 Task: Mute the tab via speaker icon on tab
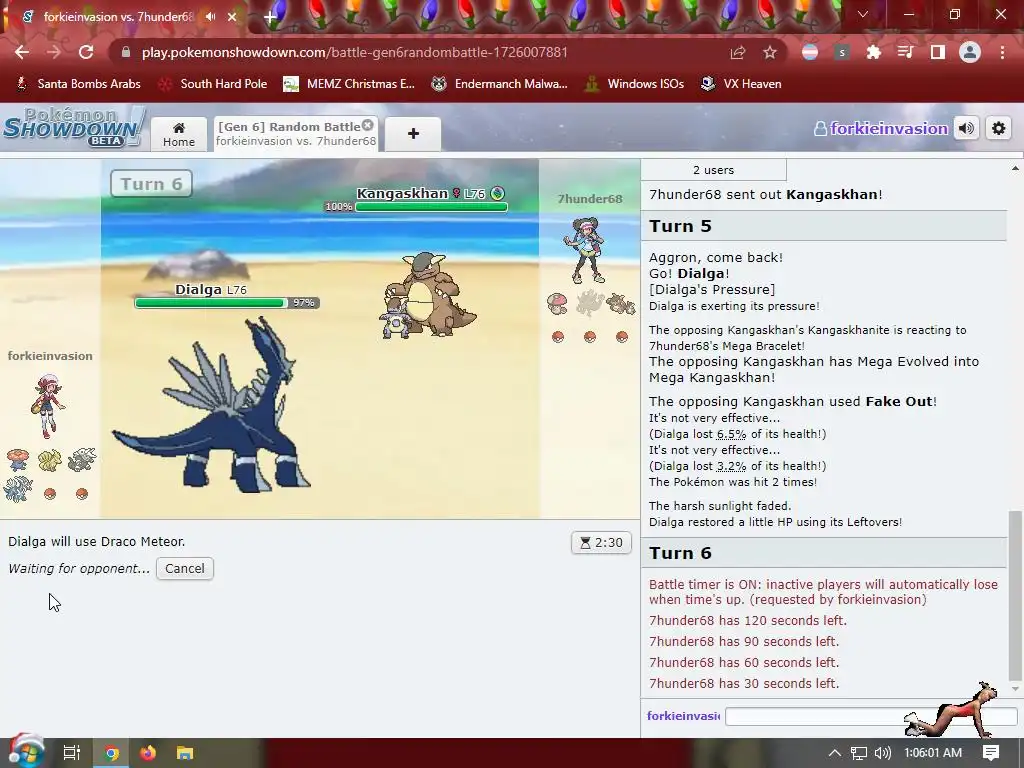[210, 16]
